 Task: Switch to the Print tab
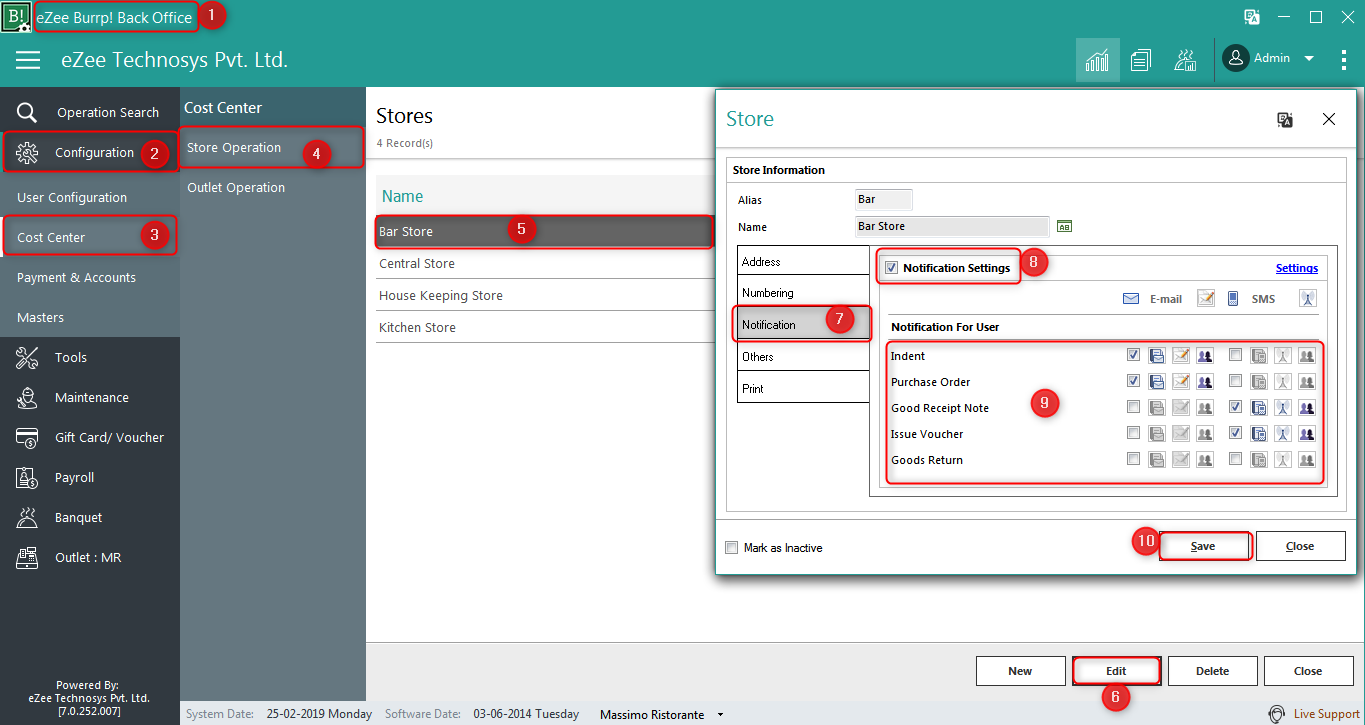[x=803, y=388]
